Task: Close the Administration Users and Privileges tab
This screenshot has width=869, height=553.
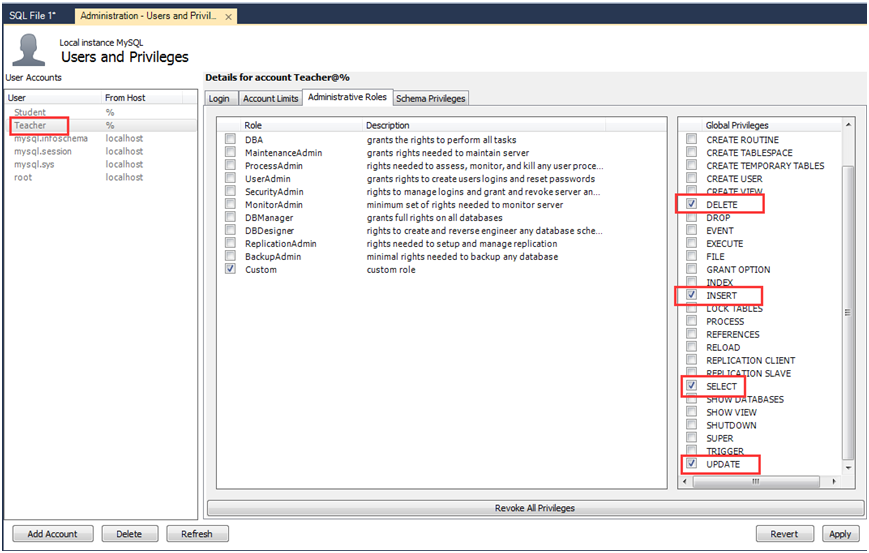Action: click(x=228, y=17)
